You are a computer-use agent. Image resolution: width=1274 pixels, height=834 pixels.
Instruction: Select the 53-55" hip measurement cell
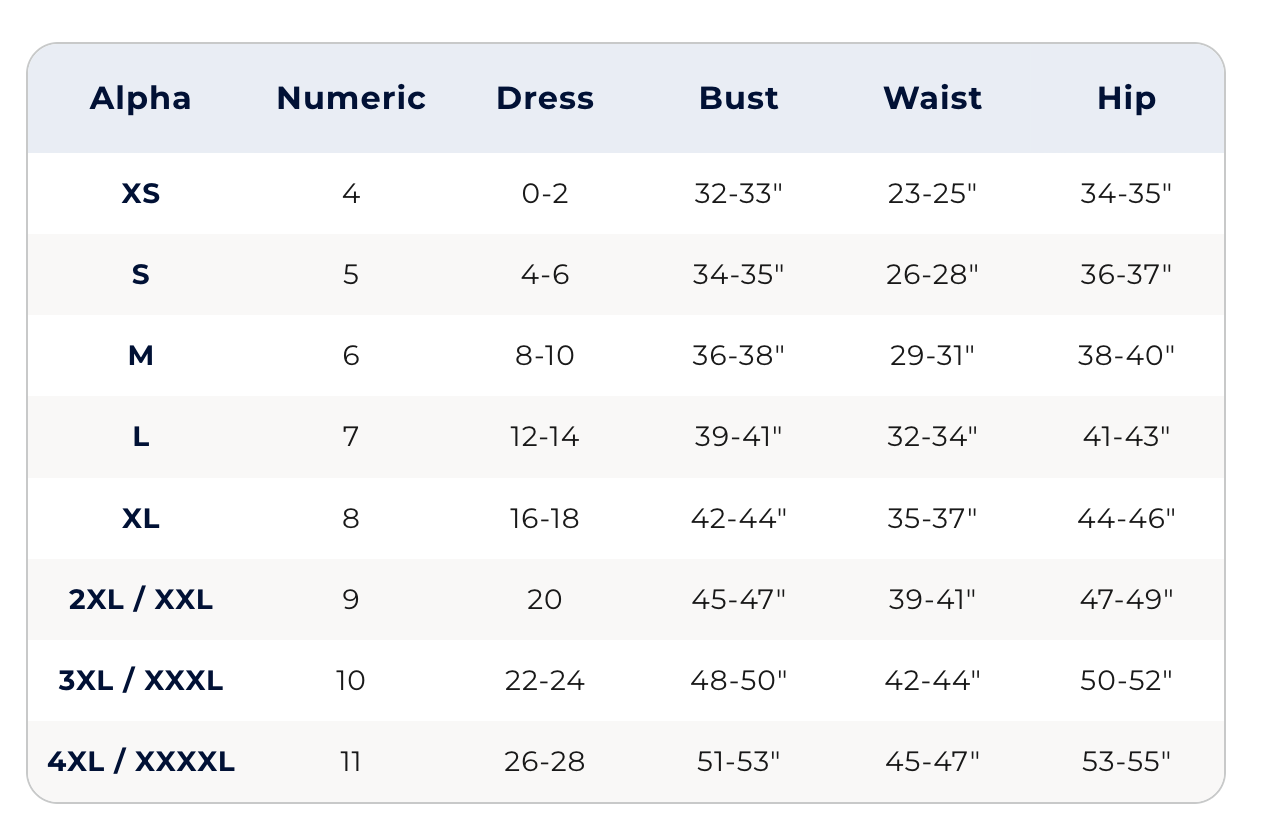[x=1126, y=762]
